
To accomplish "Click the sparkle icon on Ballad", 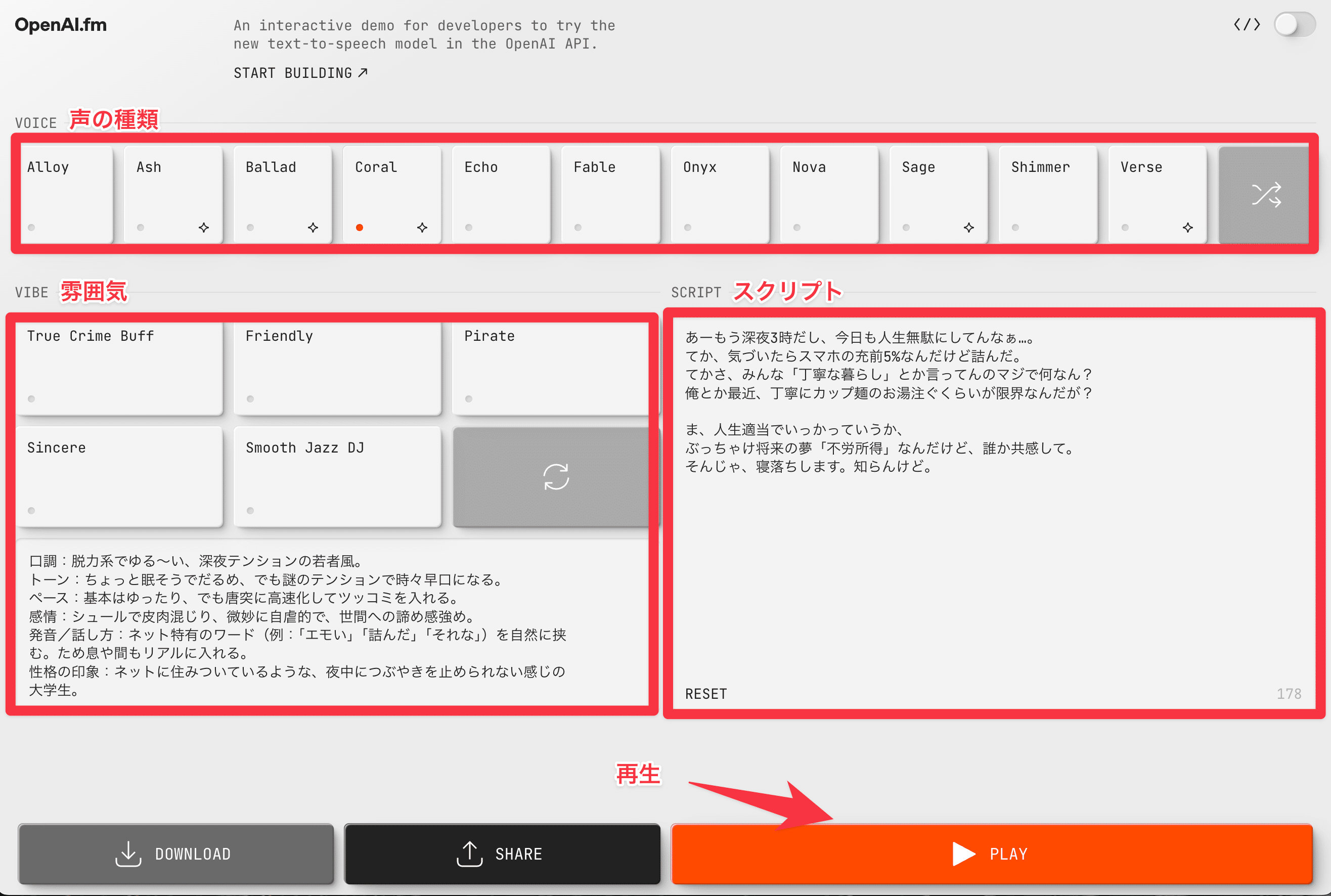I will [x=313, y=228].
